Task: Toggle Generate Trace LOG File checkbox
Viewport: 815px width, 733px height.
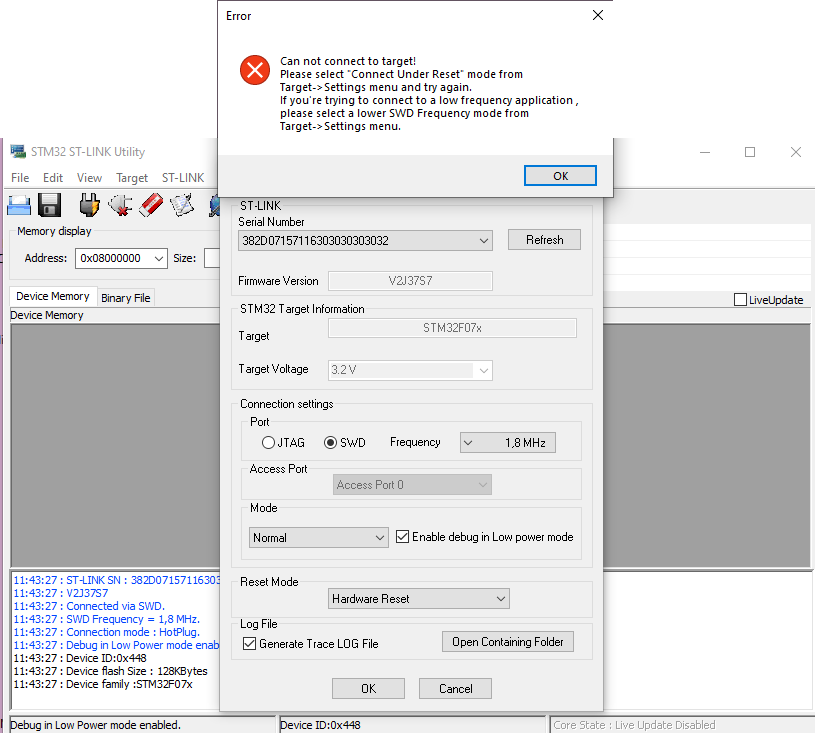Action: click(249, 644)
